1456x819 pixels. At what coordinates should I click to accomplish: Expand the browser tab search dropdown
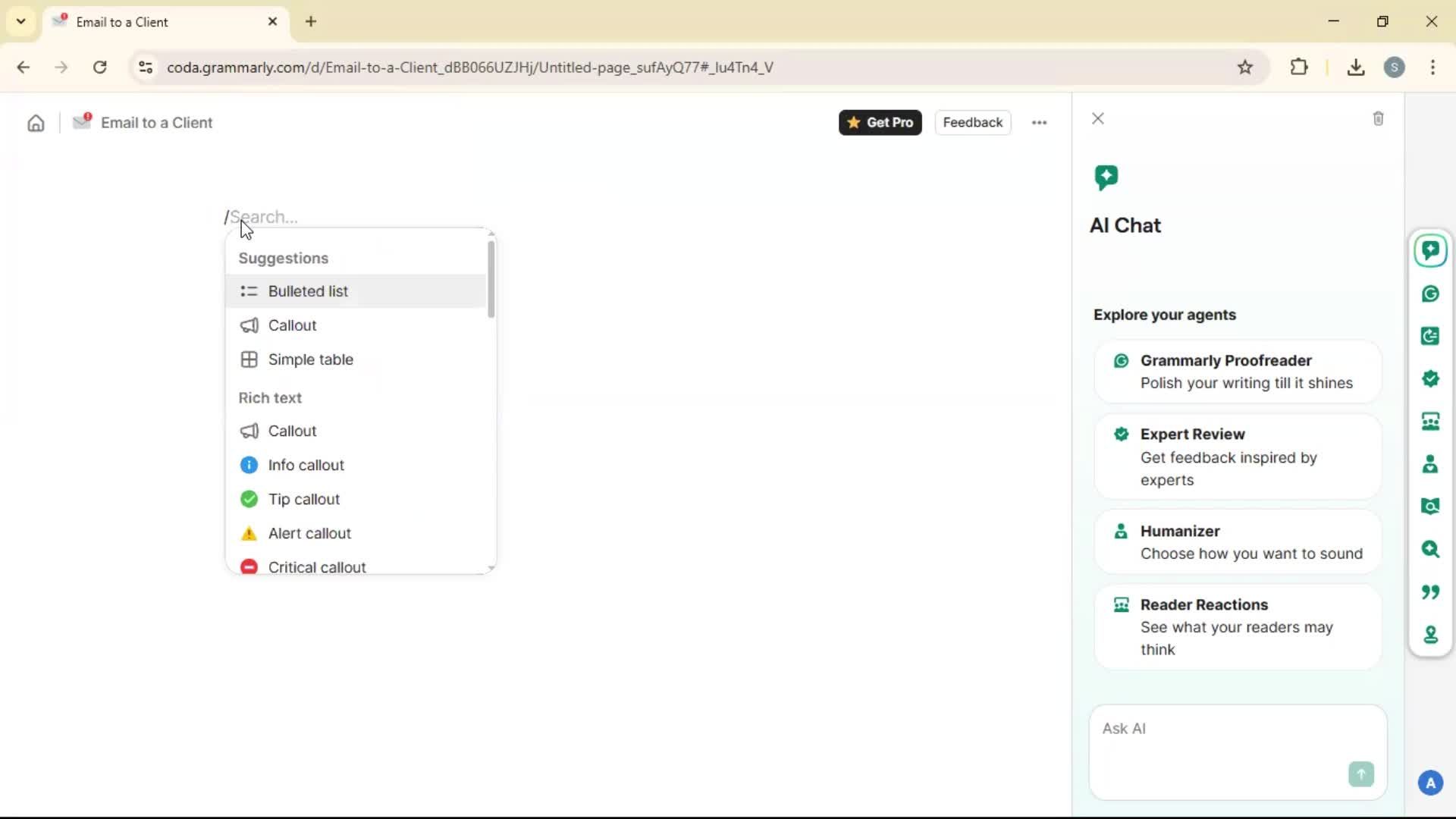point(20,21)
